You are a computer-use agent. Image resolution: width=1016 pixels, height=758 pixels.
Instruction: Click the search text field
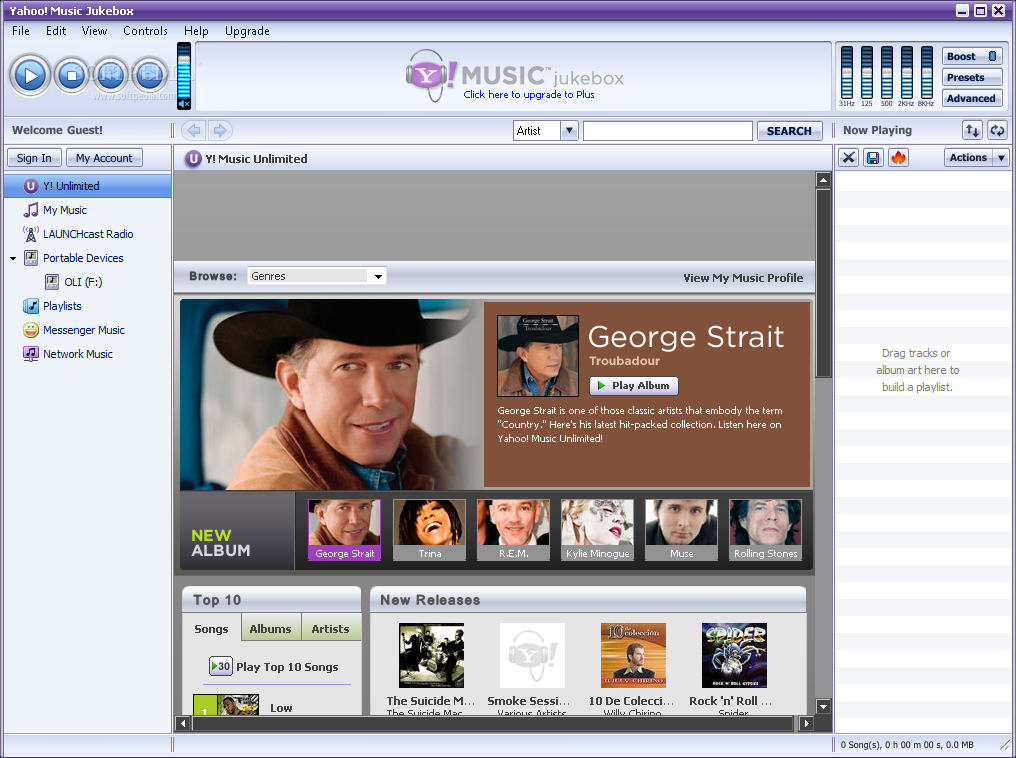point(667,130)
